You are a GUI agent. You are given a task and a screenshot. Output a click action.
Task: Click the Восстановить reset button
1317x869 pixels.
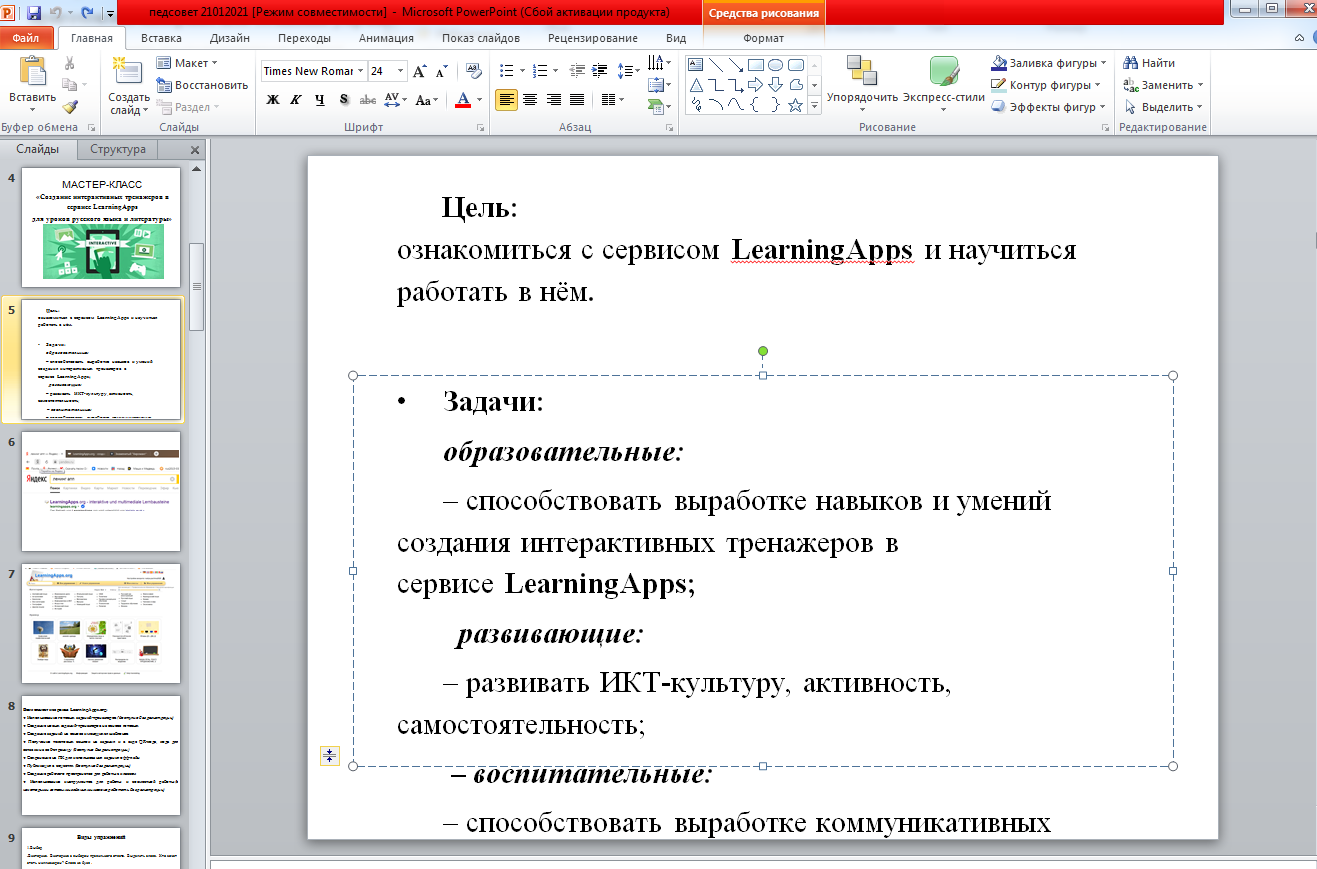click(x=202, y=85)
